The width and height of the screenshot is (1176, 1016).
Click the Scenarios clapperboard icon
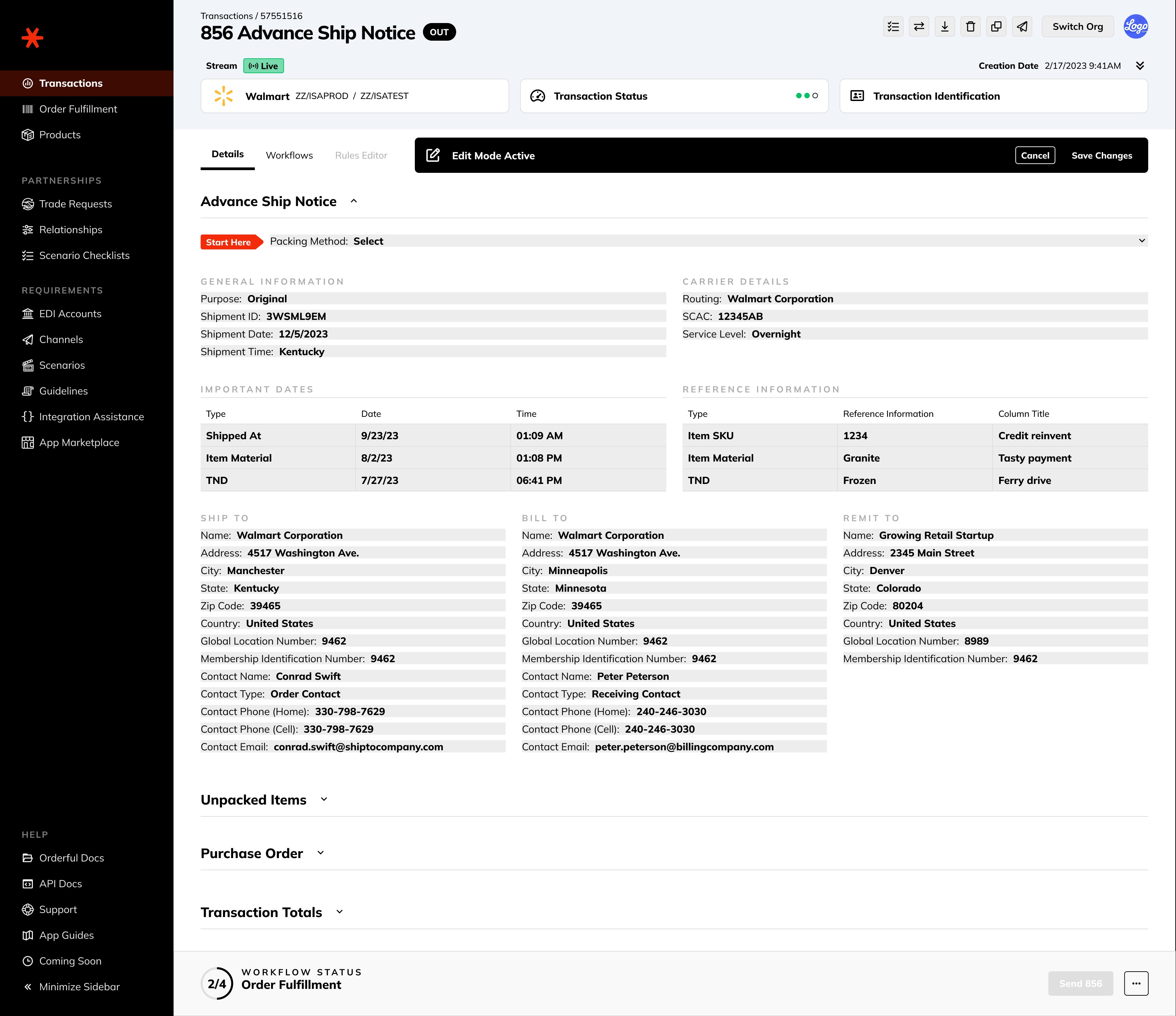pyautogui.click(x=28, y=365)
